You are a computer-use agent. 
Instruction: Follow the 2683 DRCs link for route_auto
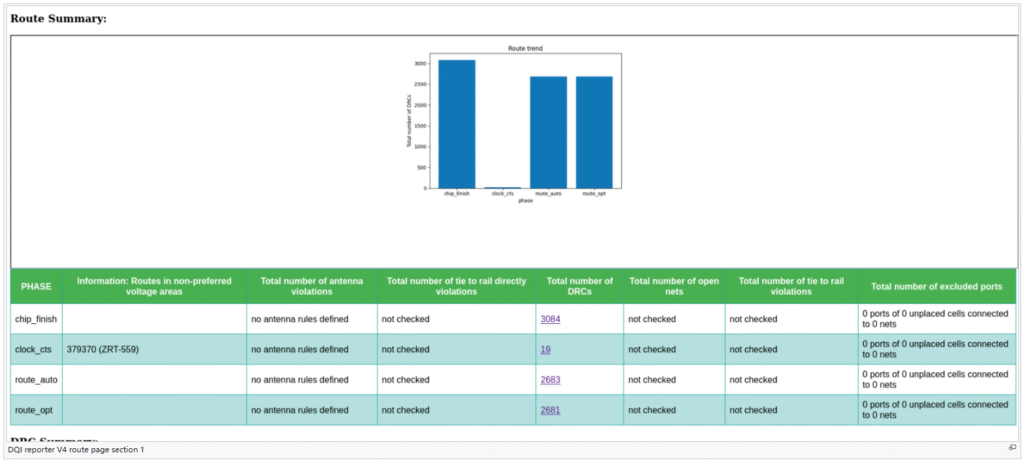pyautogui.click(x=550, y=380)
